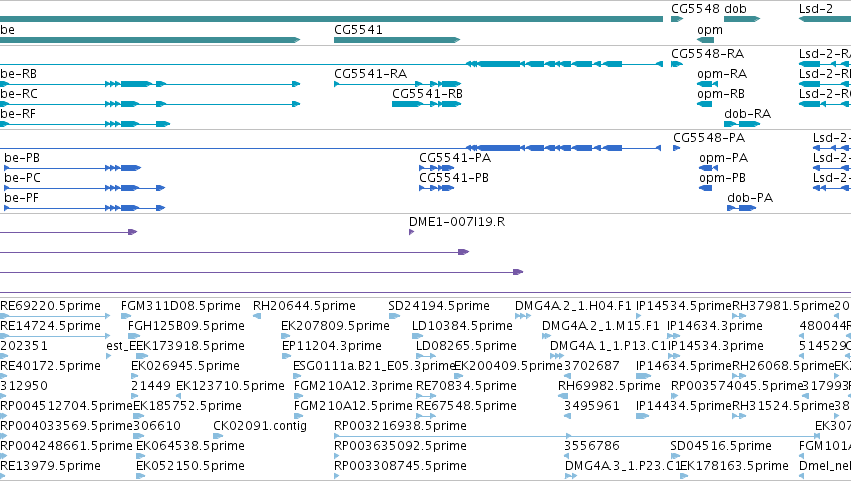Select the RP004248661.5prime EST label
This screenshot has width=851, height=481.
click(x=66, y=447)
